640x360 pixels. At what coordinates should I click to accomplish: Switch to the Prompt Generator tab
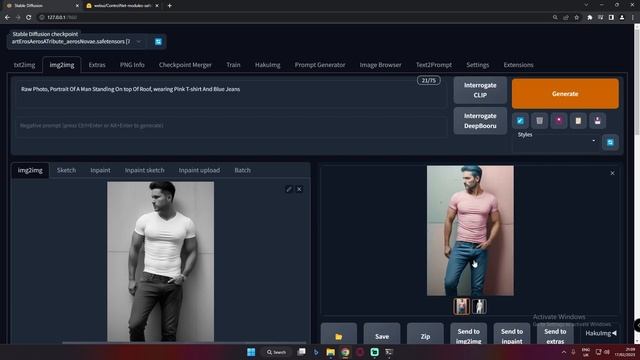coord(320,65)
